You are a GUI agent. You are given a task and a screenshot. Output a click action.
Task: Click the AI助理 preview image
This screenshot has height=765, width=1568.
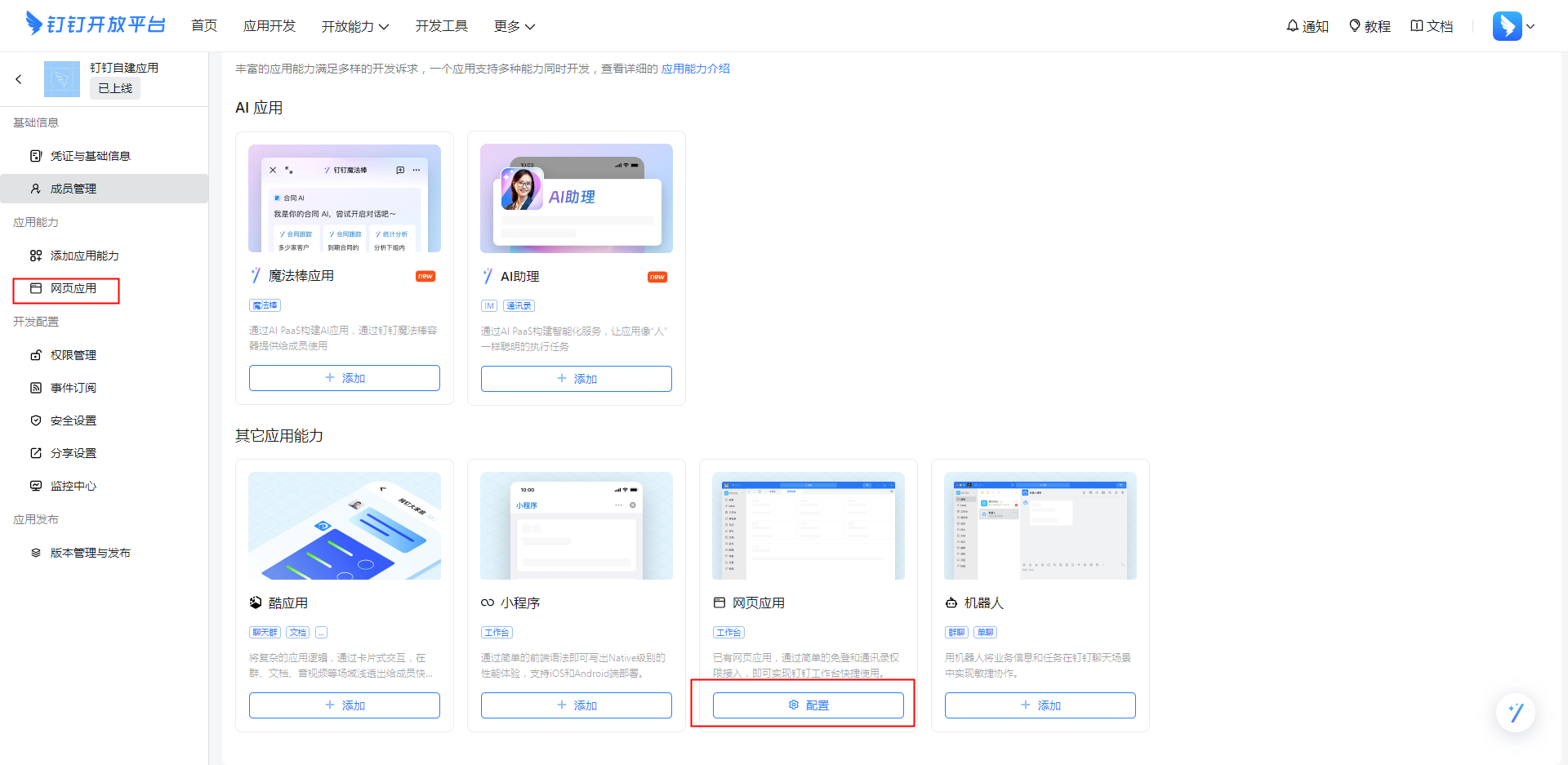(577, 198)
